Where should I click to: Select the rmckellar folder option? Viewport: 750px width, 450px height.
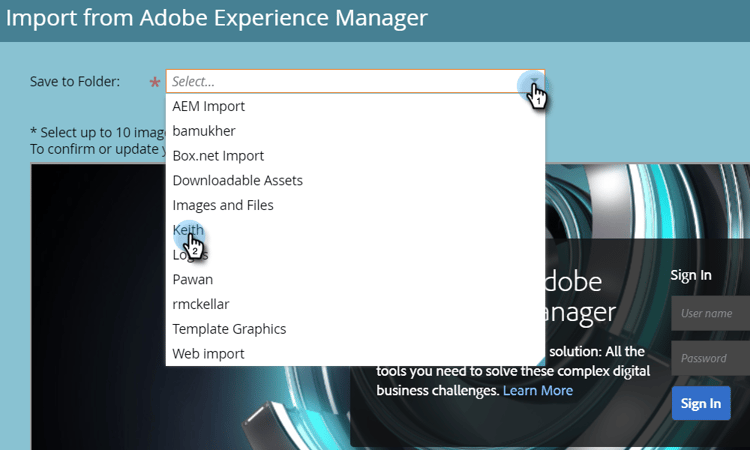[x=355, y=305]
